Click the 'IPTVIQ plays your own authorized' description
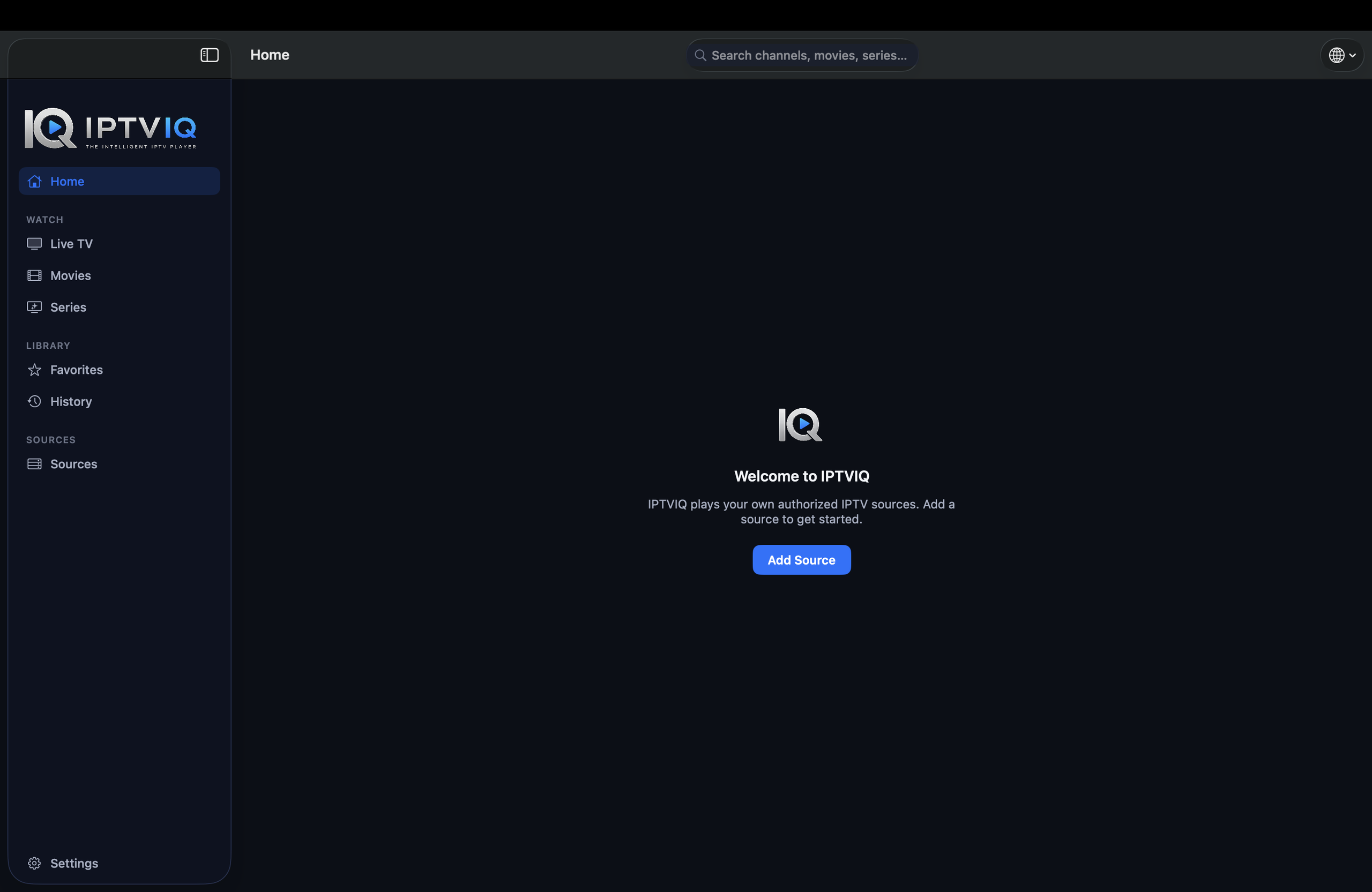This screenshot has height=892, width=1372. 801,512
